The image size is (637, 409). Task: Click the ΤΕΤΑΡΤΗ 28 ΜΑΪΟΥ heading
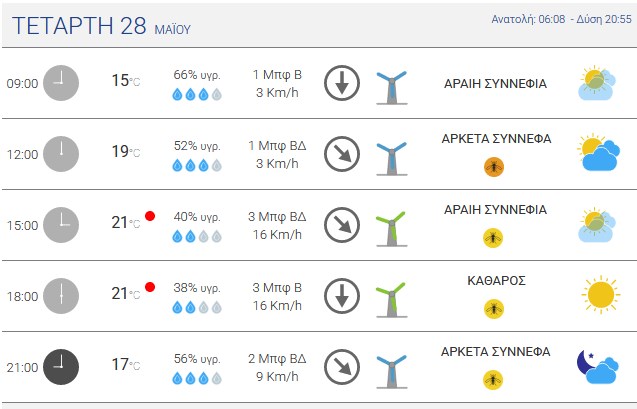coord(101,26)
